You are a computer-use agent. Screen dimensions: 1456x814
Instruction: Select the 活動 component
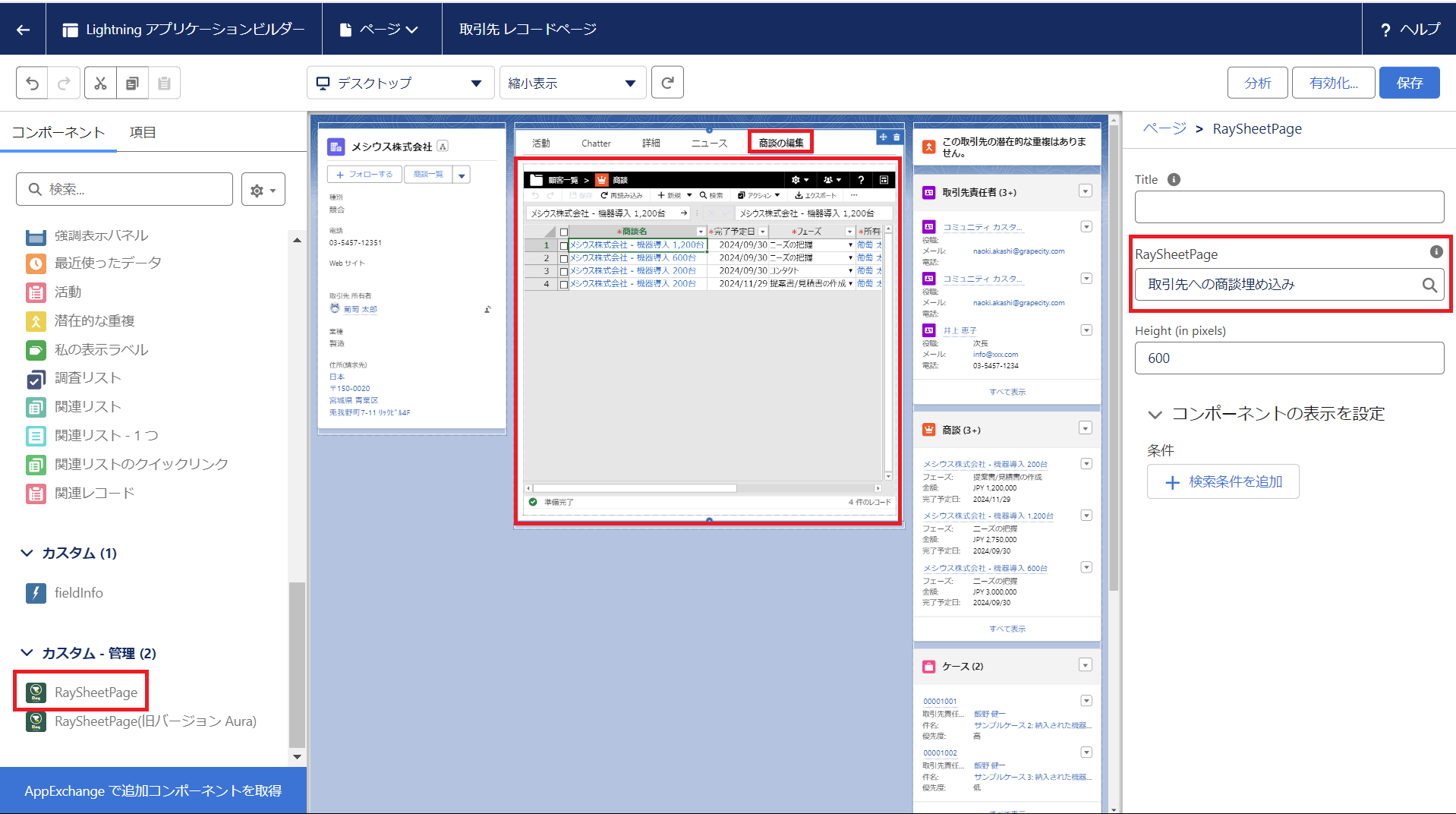(53, 292)
